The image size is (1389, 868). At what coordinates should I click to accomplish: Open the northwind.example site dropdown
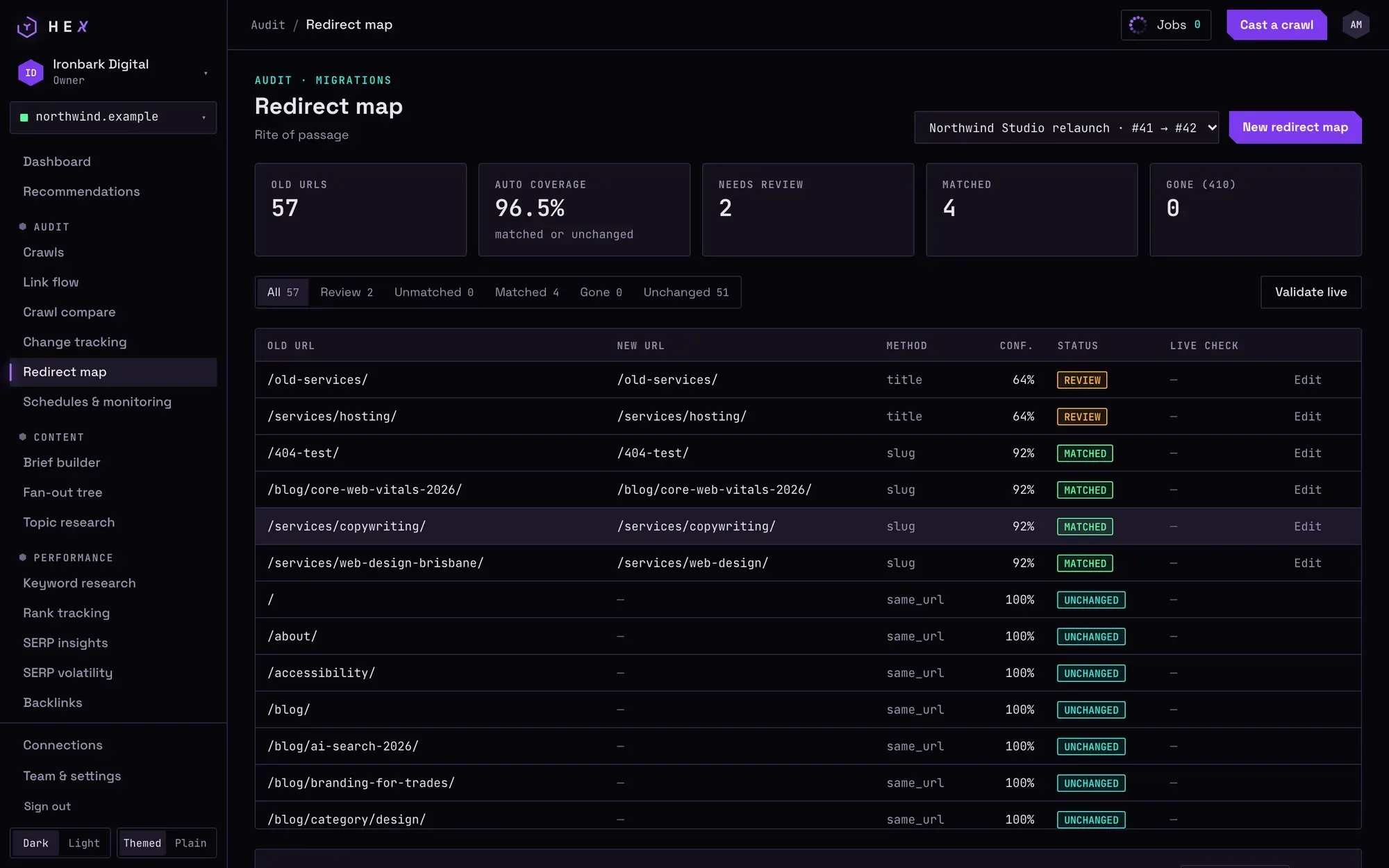tap(113, 117)
